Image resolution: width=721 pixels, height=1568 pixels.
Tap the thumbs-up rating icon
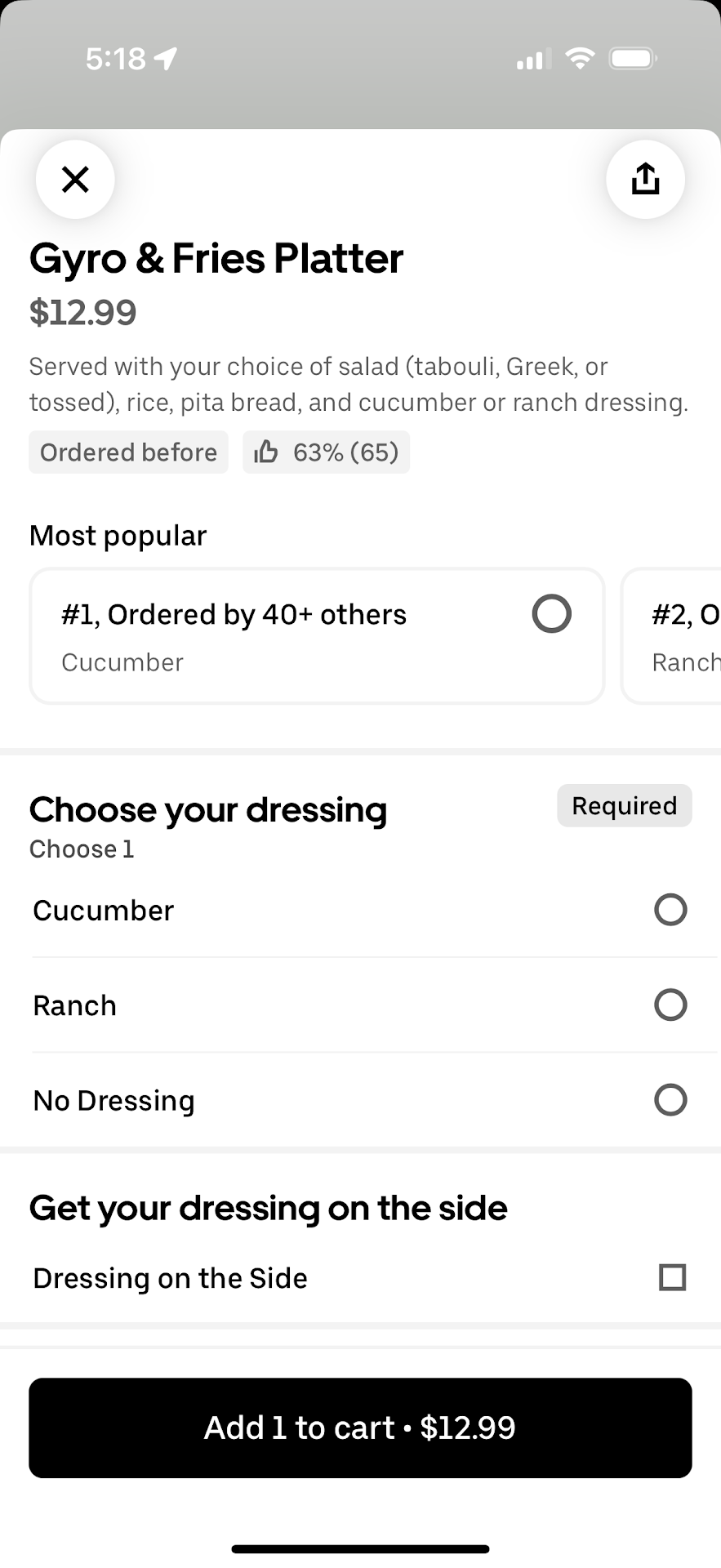click(266, 452)
